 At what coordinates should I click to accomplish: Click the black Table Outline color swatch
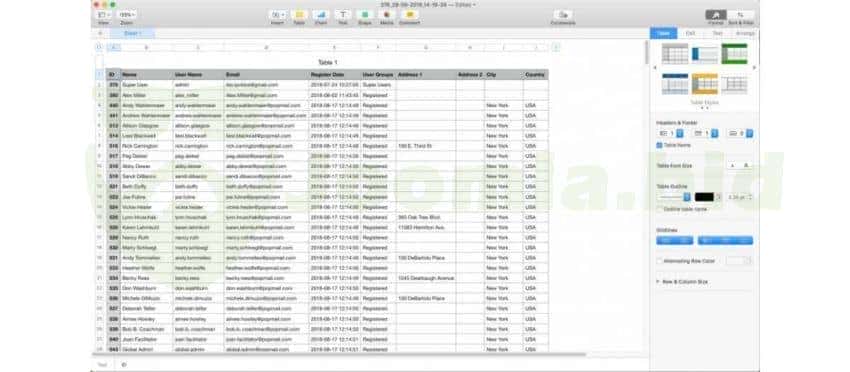click(704, 197)
